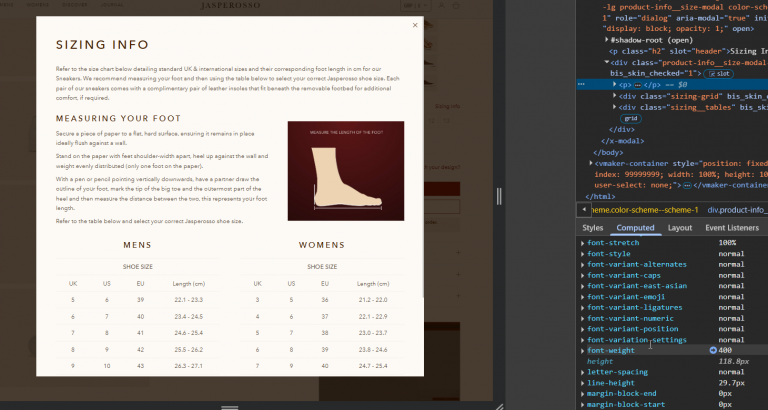Expand the #shadow-root node
The height and width of the screenshot is (410, 768).
[607, 40]
